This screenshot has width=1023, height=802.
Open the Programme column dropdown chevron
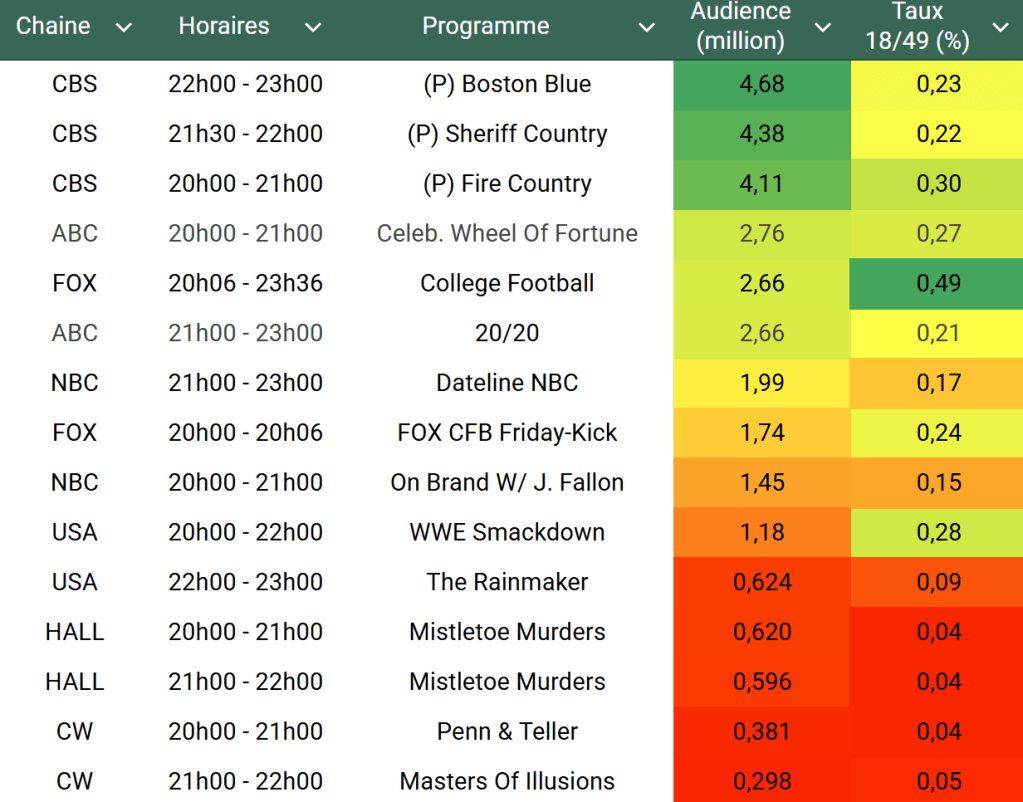(646, 28)
